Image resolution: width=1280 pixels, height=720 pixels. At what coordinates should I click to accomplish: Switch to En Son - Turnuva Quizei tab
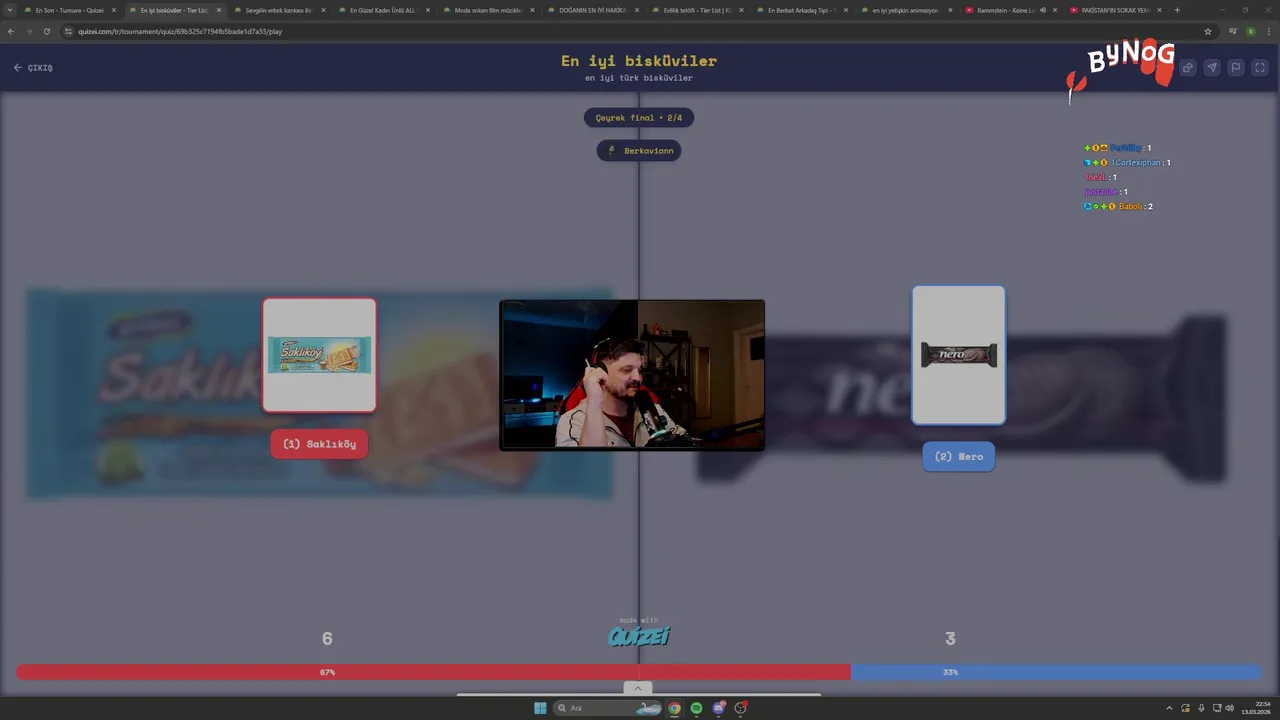69,10
